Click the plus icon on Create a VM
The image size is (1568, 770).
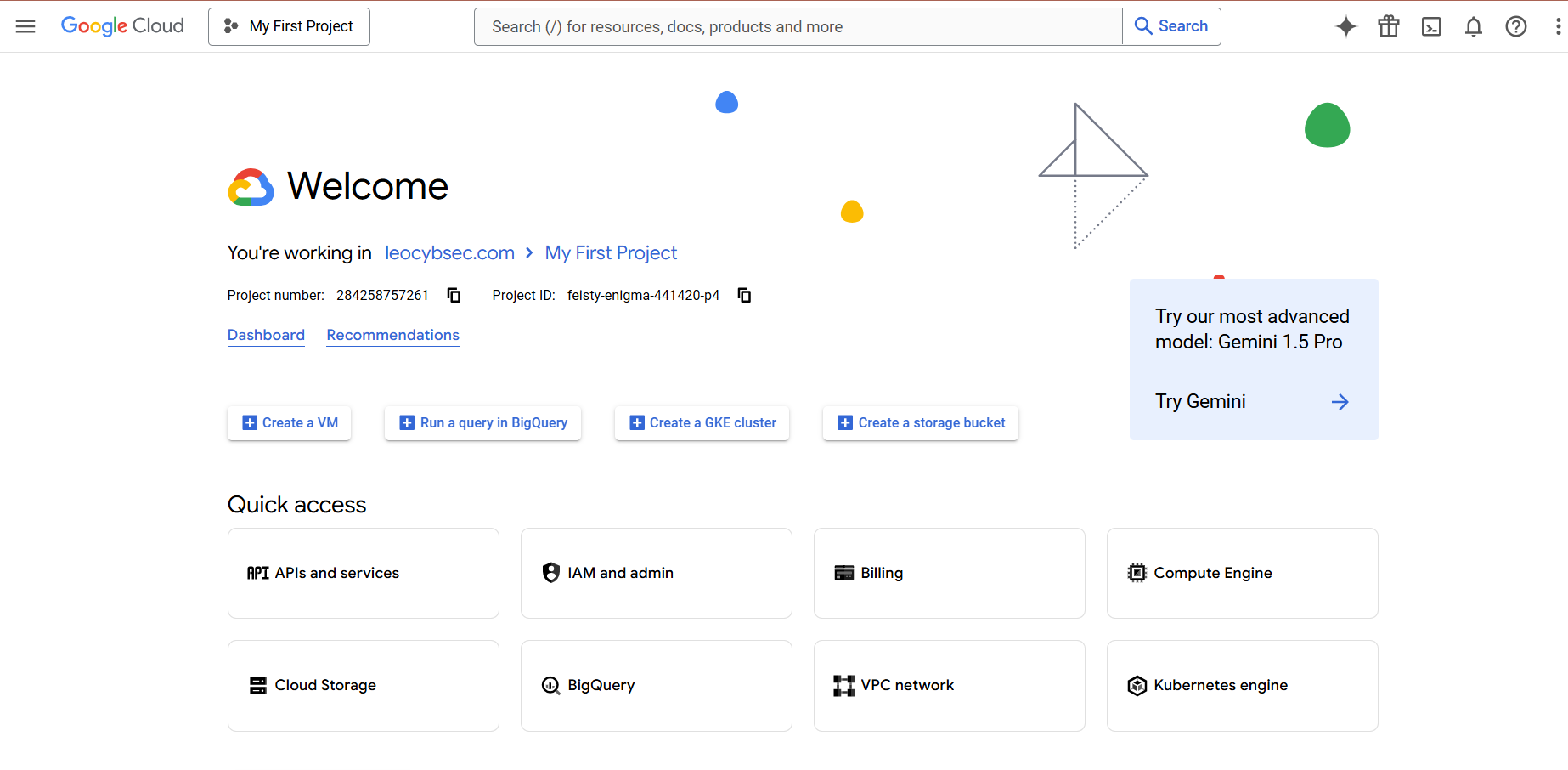[250, 422]
